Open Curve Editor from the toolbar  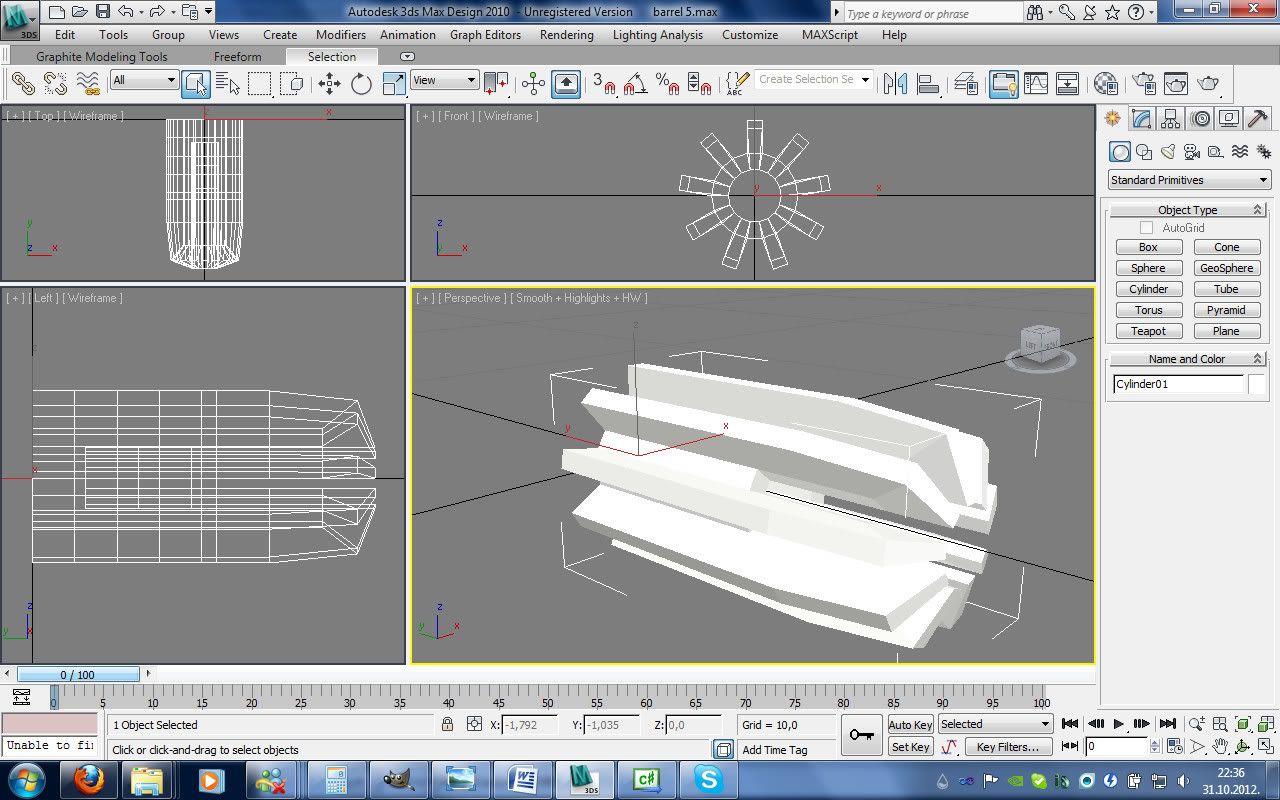[x=1036, y=84]
